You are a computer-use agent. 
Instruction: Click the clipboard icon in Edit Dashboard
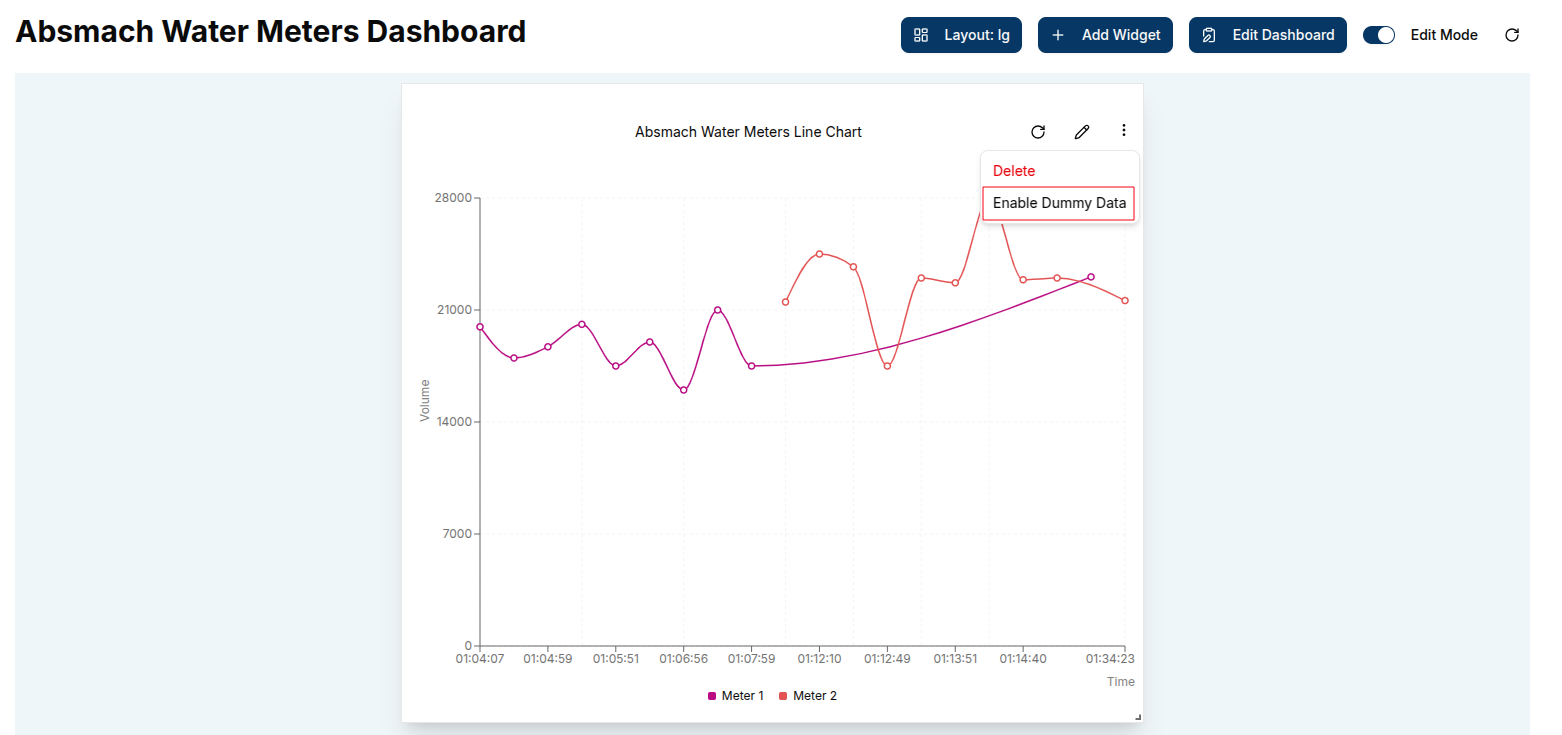click(1209, 35)
